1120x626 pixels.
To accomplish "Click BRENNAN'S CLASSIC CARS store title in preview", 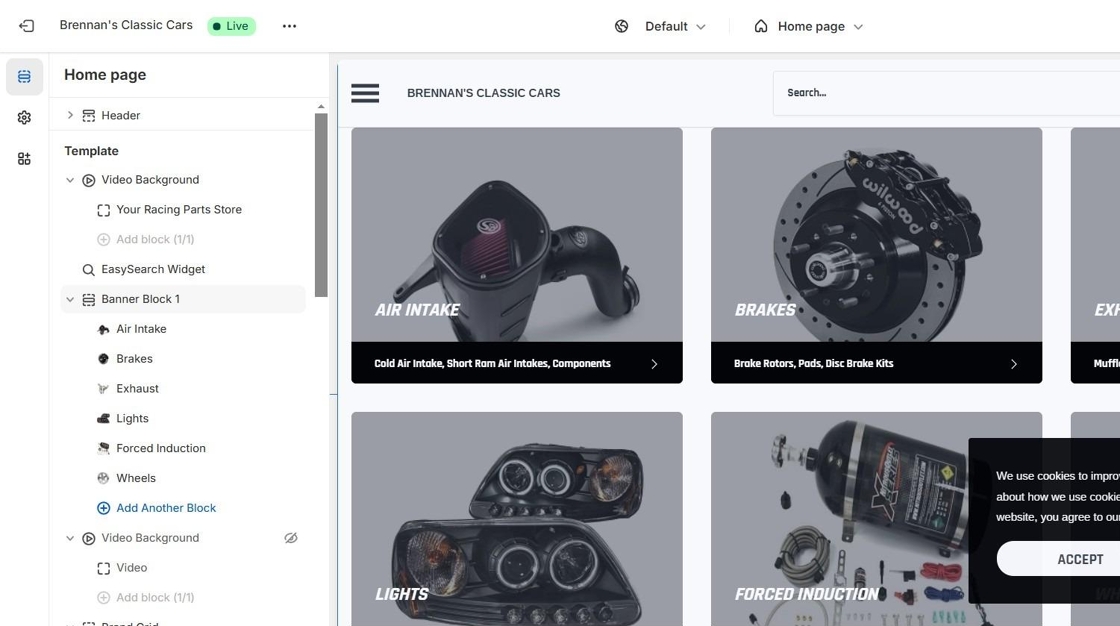I will [484, 93].
